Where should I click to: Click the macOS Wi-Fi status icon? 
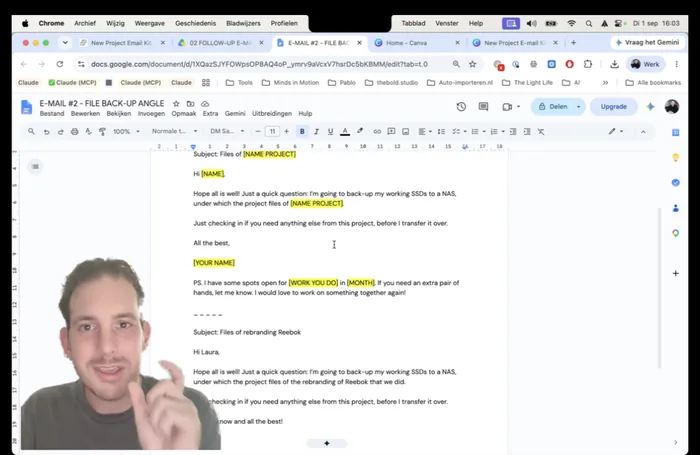(571, 23)
